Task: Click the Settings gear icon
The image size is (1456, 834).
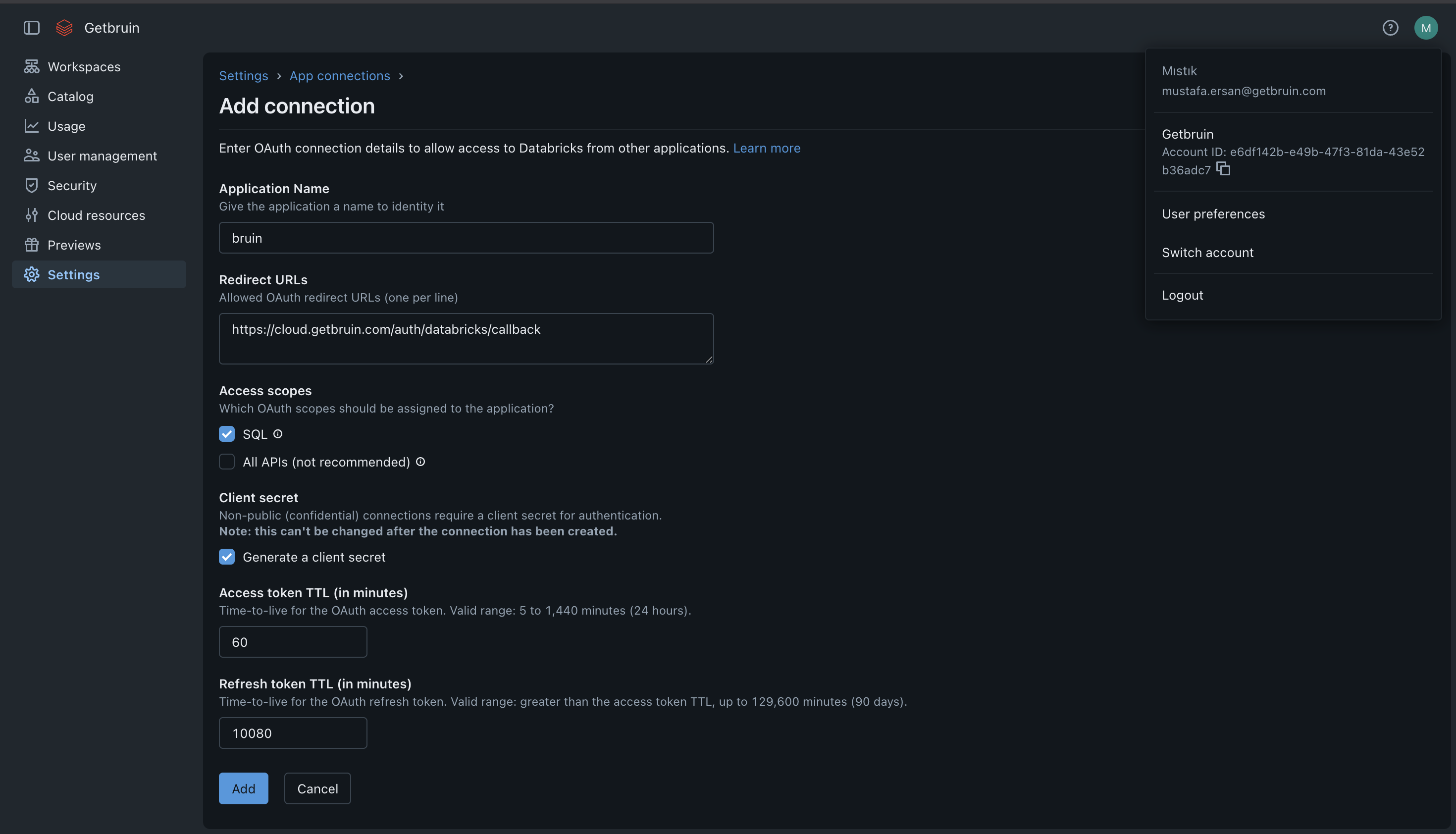Action: pos(32,274)
